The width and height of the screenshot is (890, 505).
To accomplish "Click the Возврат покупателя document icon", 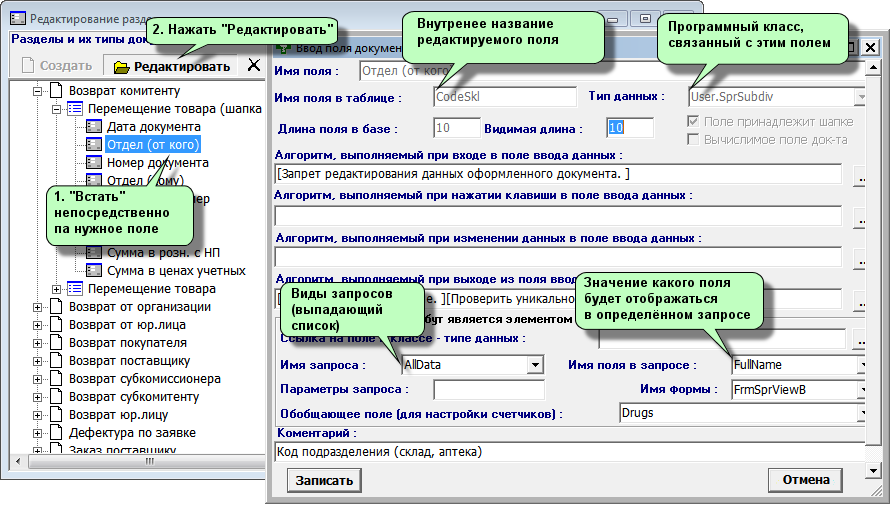I will click(x=56, y=343).
